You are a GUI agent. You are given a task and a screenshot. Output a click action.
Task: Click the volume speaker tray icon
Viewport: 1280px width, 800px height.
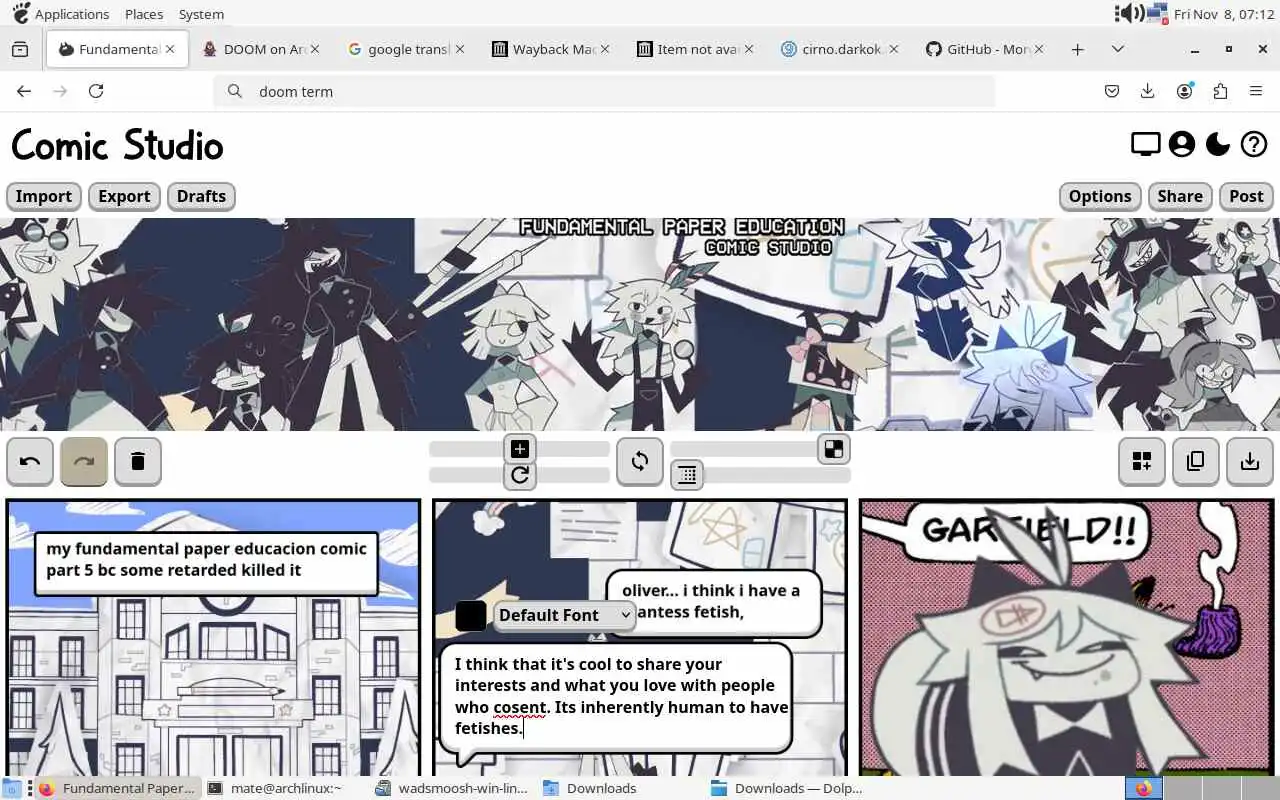pyautogui.click(x=1130, y=13)
